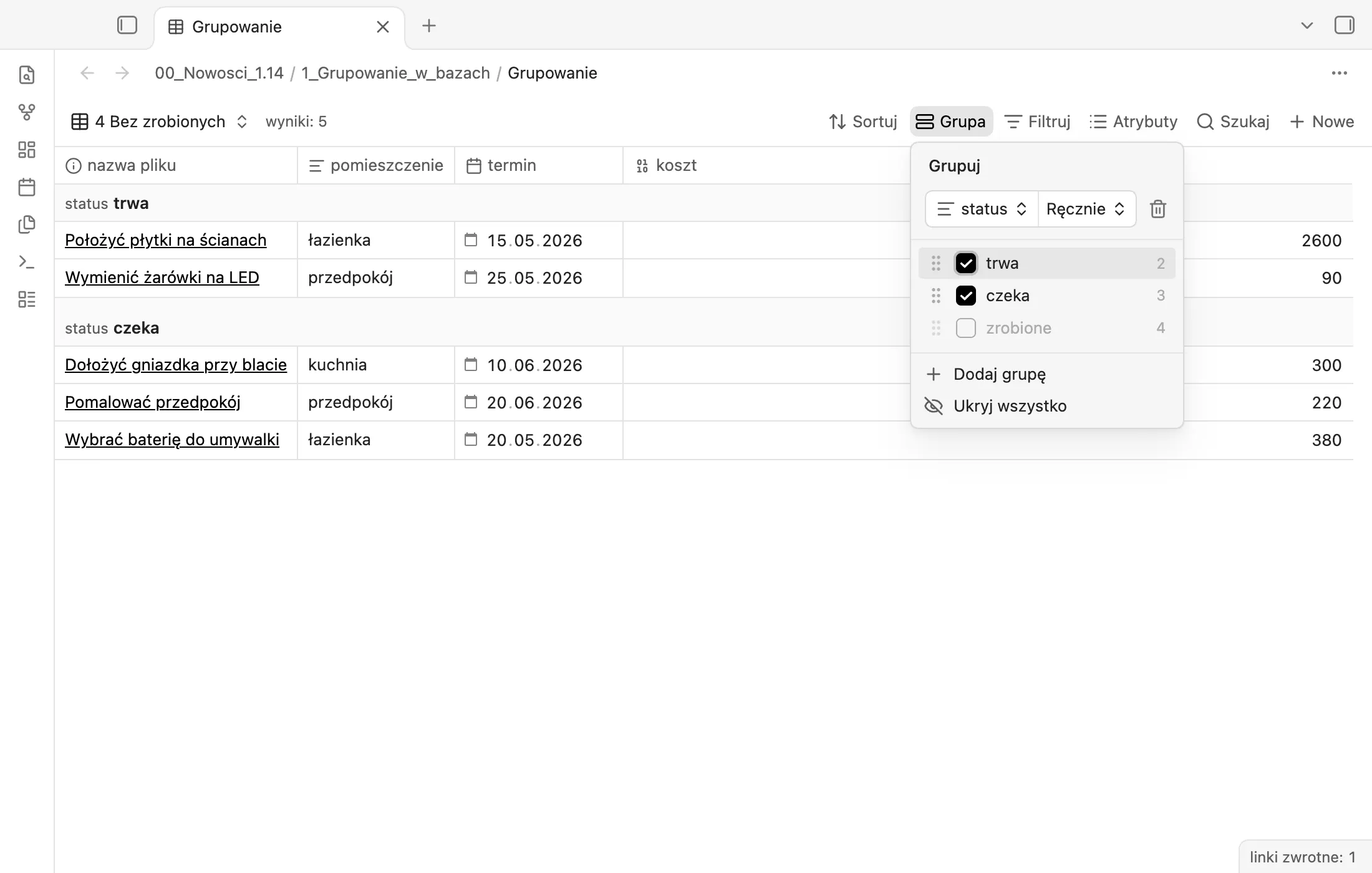The height and width of the screenshot is (873, 1372).
Task: Uncheck the trwa group checkbox
Action: [x=966, y=263]
